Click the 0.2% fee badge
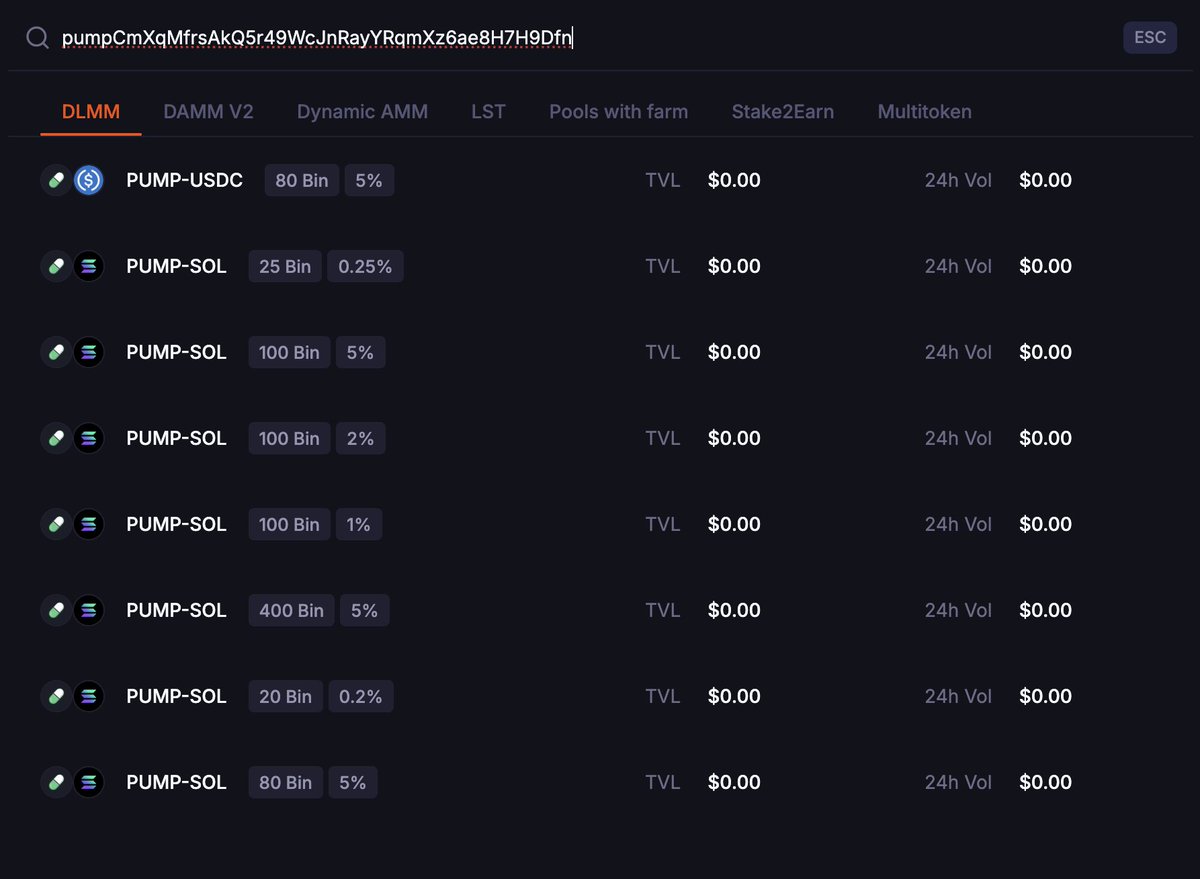 (361, 696)
